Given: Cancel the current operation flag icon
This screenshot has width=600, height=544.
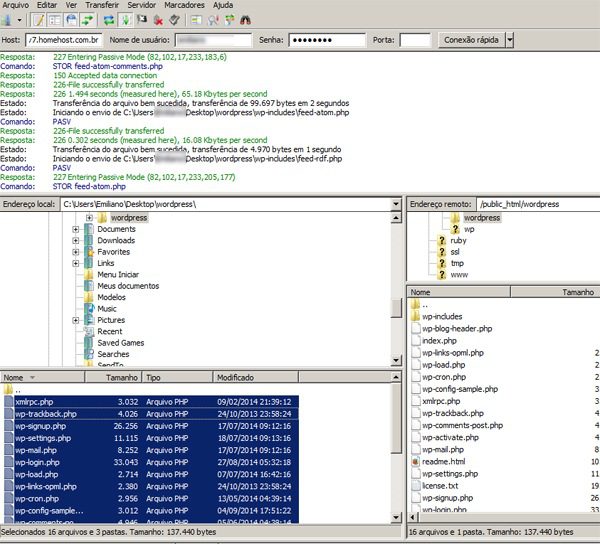Looking at the screenshot, I should 142,20.
